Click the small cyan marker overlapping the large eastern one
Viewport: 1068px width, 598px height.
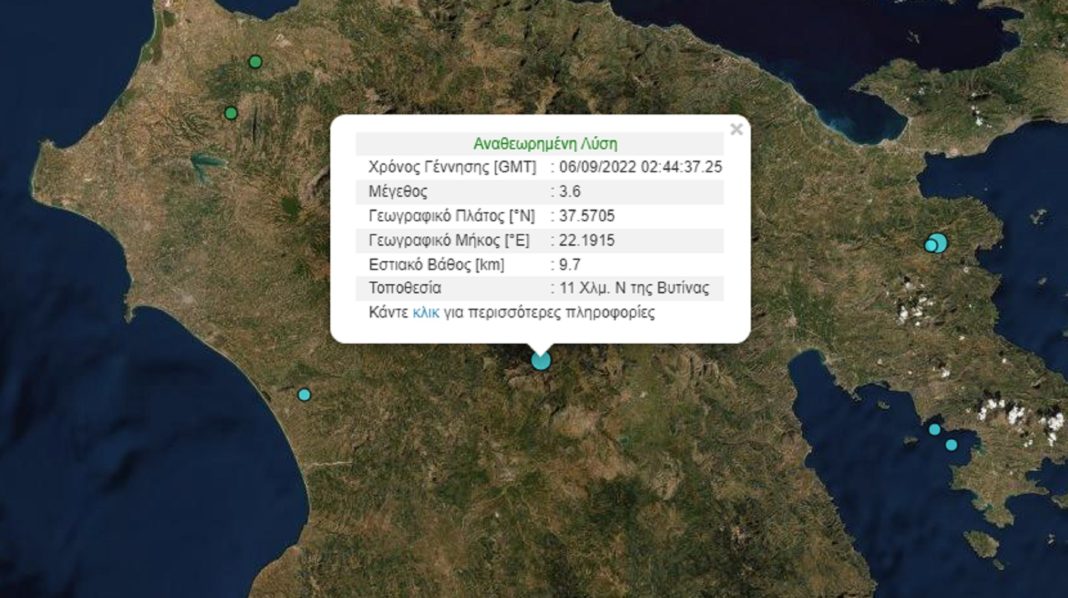(930, 246)
